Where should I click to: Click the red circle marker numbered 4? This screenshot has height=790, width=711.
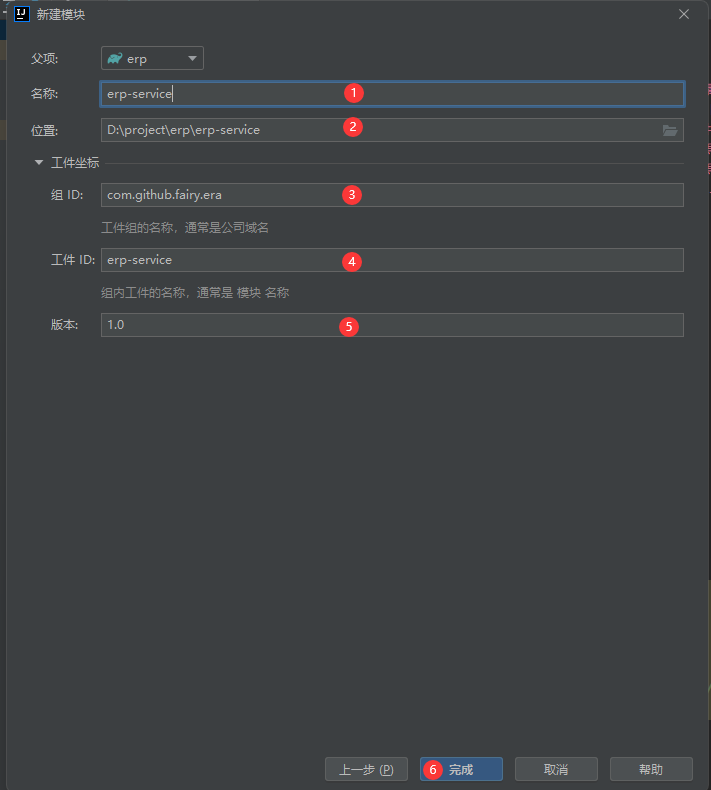351,261
